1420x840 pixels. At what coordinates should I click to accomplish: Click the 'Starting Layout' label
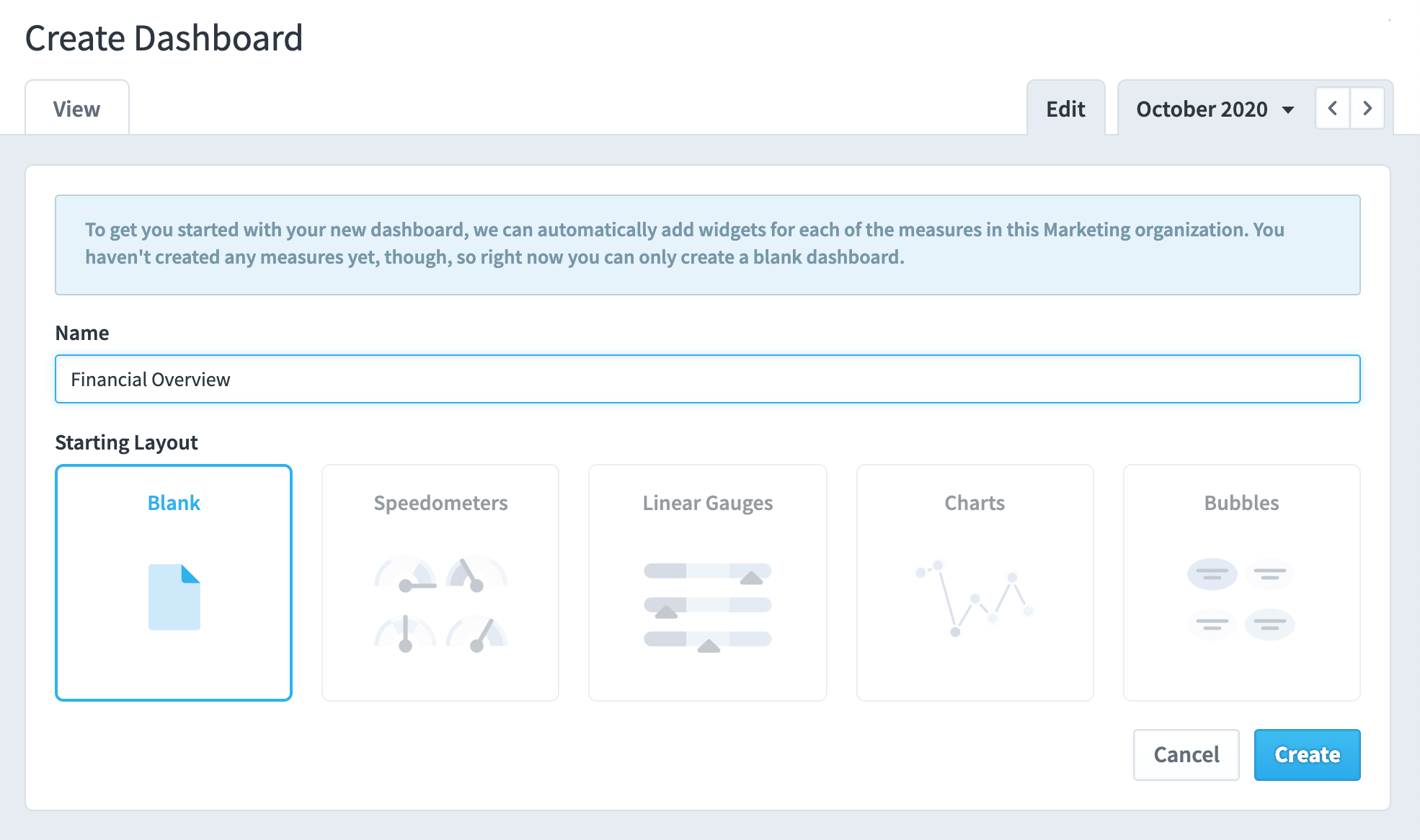point(126,442)
